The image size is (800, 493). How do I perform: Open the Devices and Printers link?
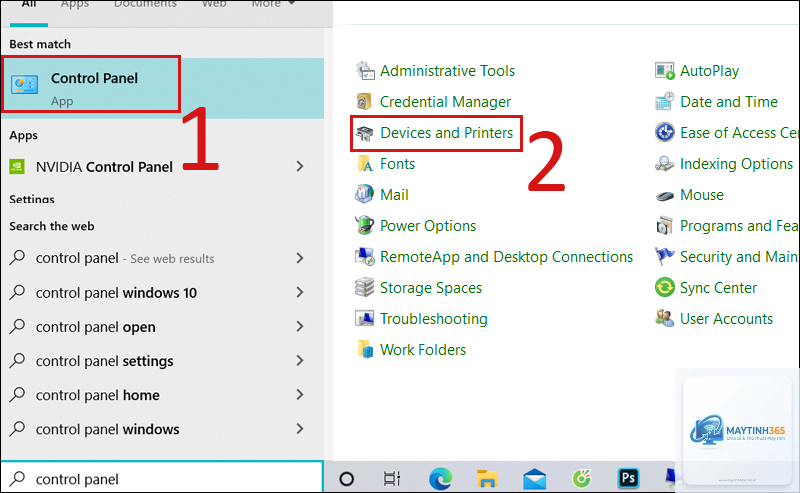446,133
